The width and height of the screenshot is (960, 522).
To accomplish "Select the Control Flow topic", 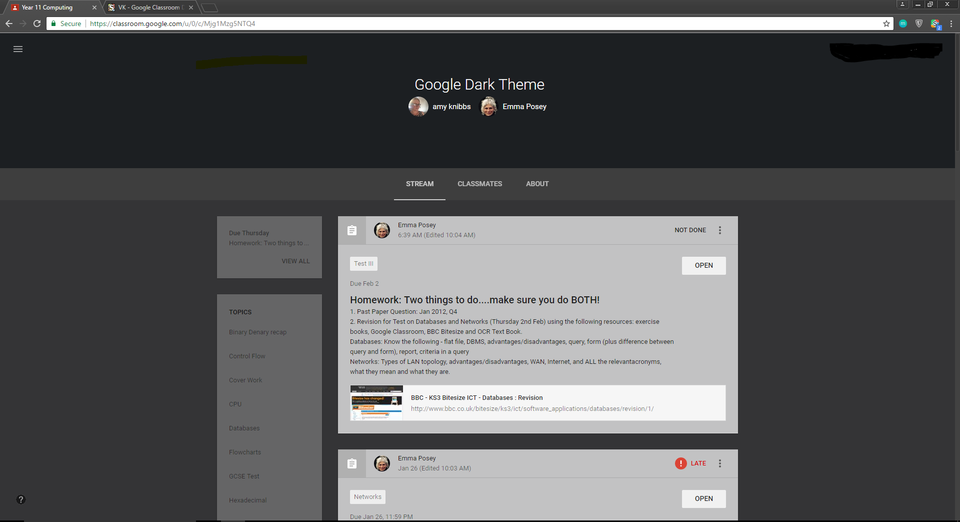I will 247,356.
